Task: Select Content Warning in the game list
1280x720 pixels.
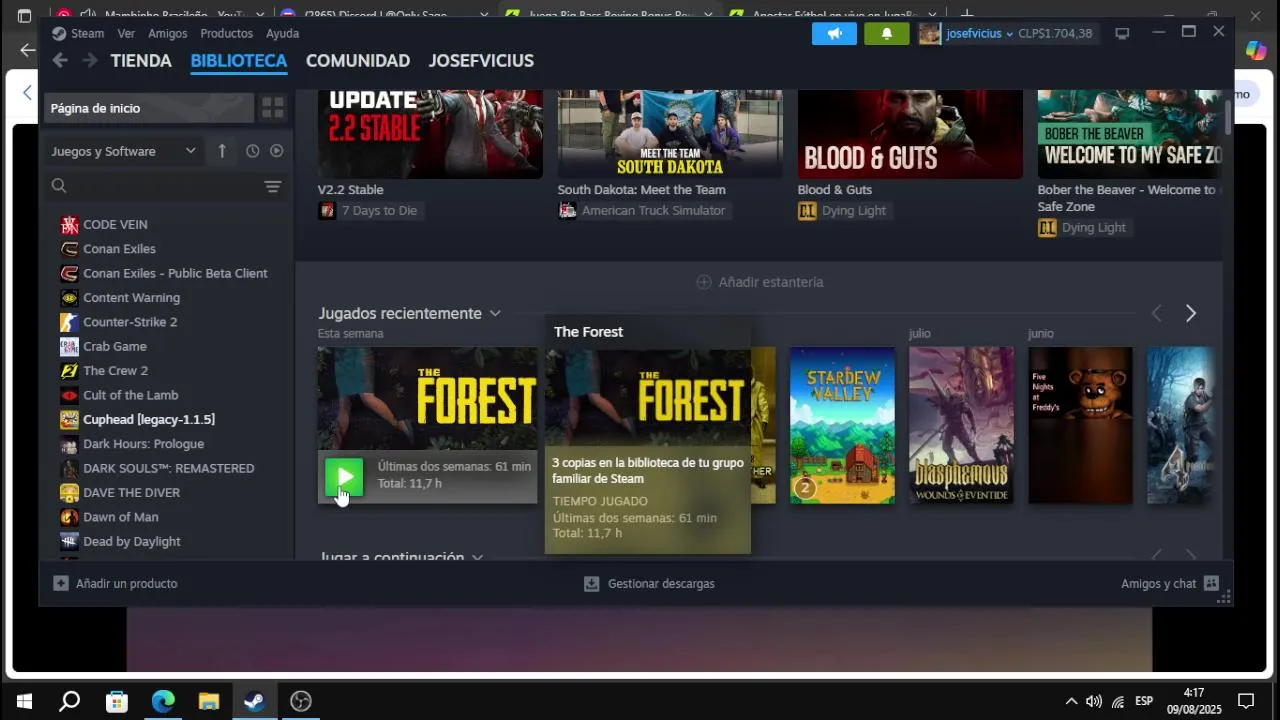Action: click(132, 298)
